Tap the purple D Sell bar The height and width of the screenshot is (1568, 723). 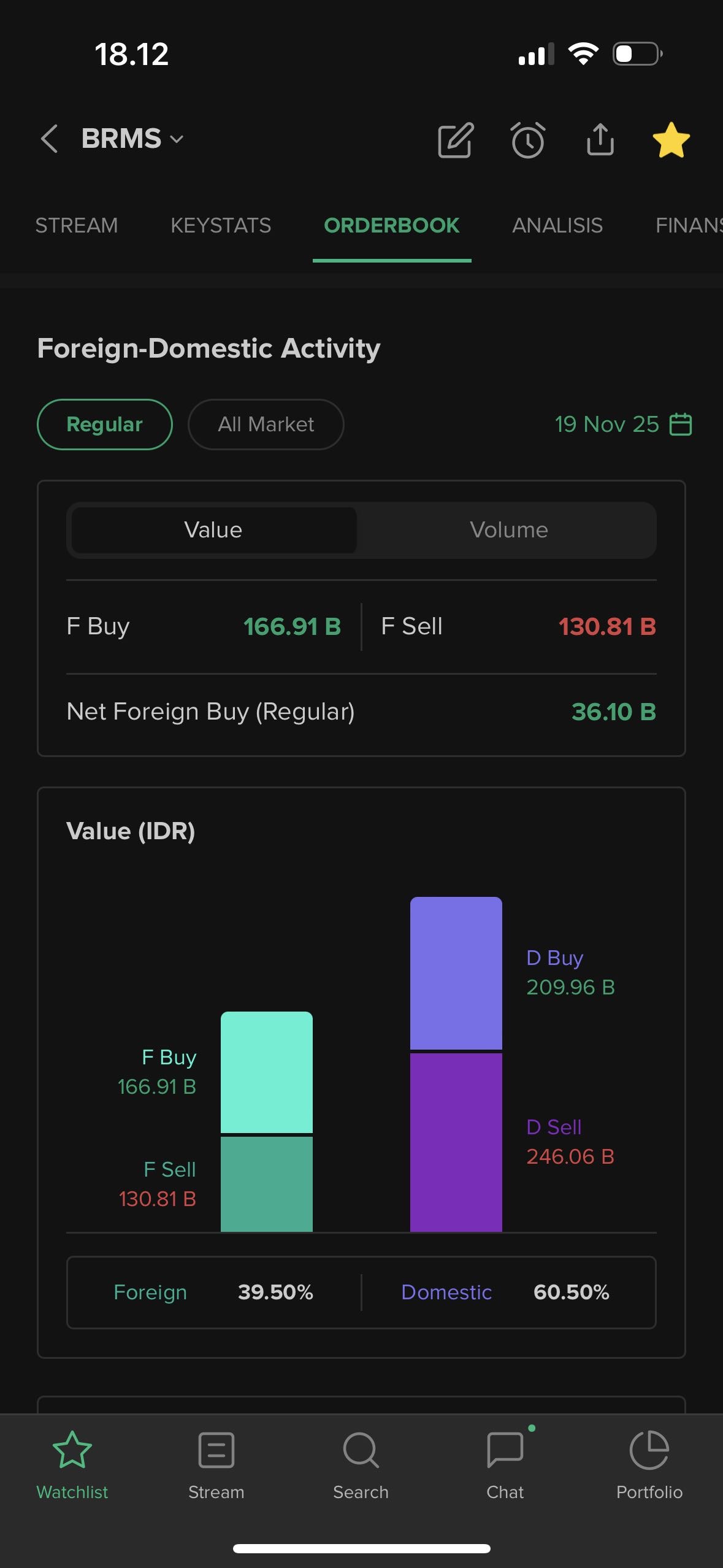(x=456, y=1142)
